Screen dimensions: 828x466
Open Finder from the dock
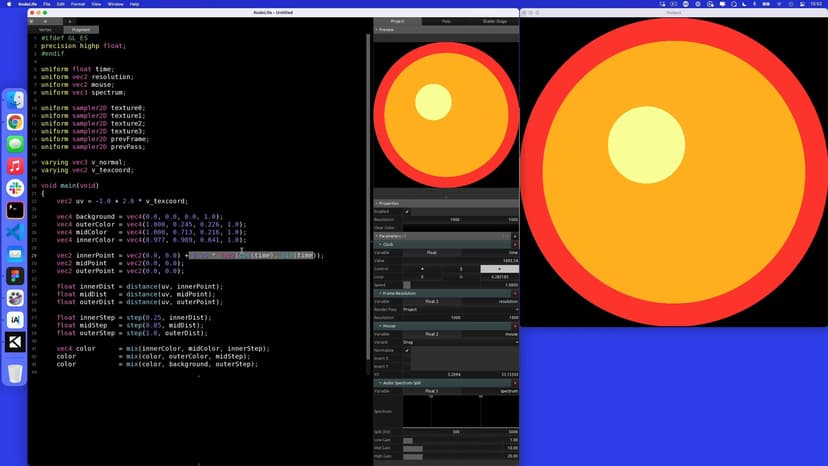[15, 100]
